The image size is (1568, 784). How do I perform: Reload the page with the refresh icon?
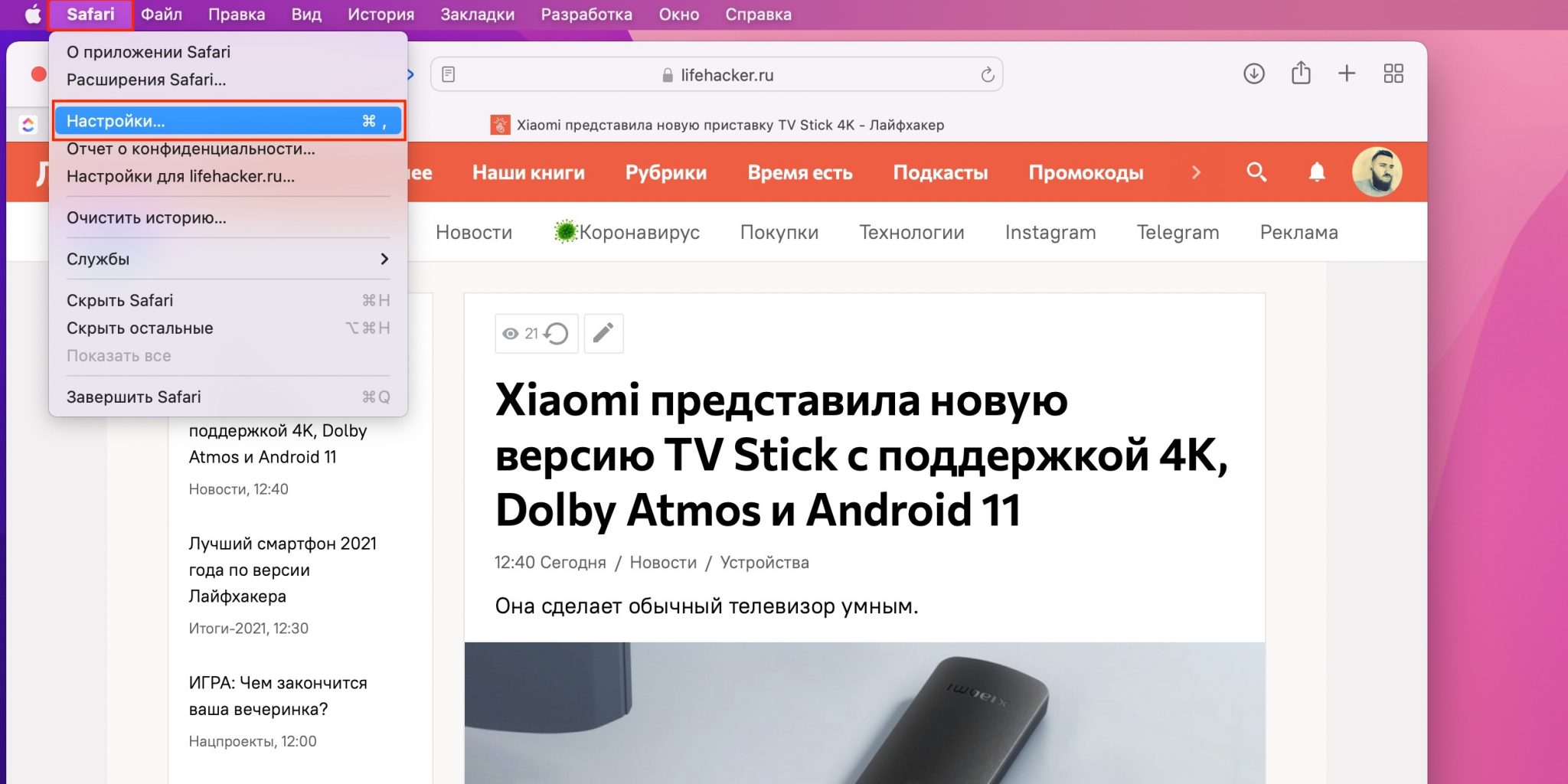click(x=988, y=74)
